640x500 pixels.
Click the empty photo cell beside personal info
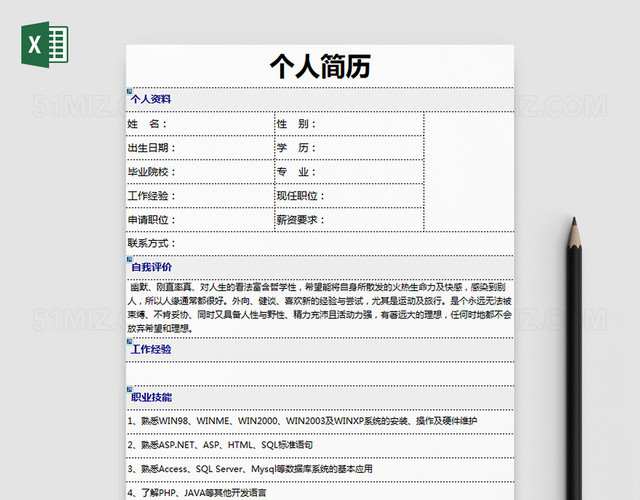point(469,172)
